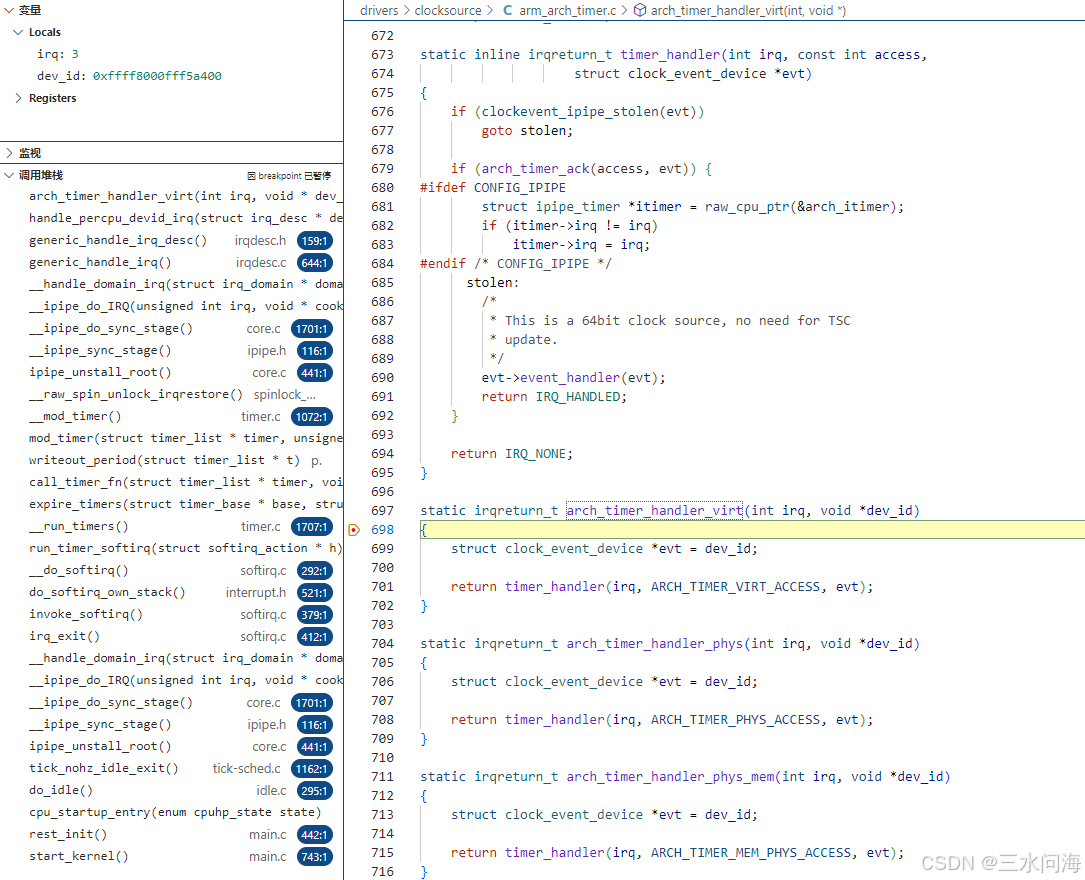1085x880 pixels.
Task: Click IRQ_NONE on line 694
Action: (536, 454)
